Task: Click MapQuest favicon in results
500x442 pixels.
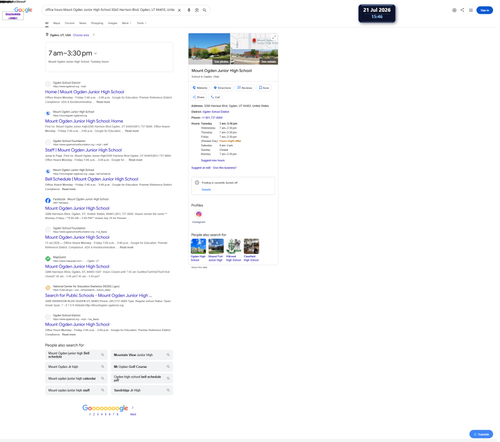Action: click(48, 259)
